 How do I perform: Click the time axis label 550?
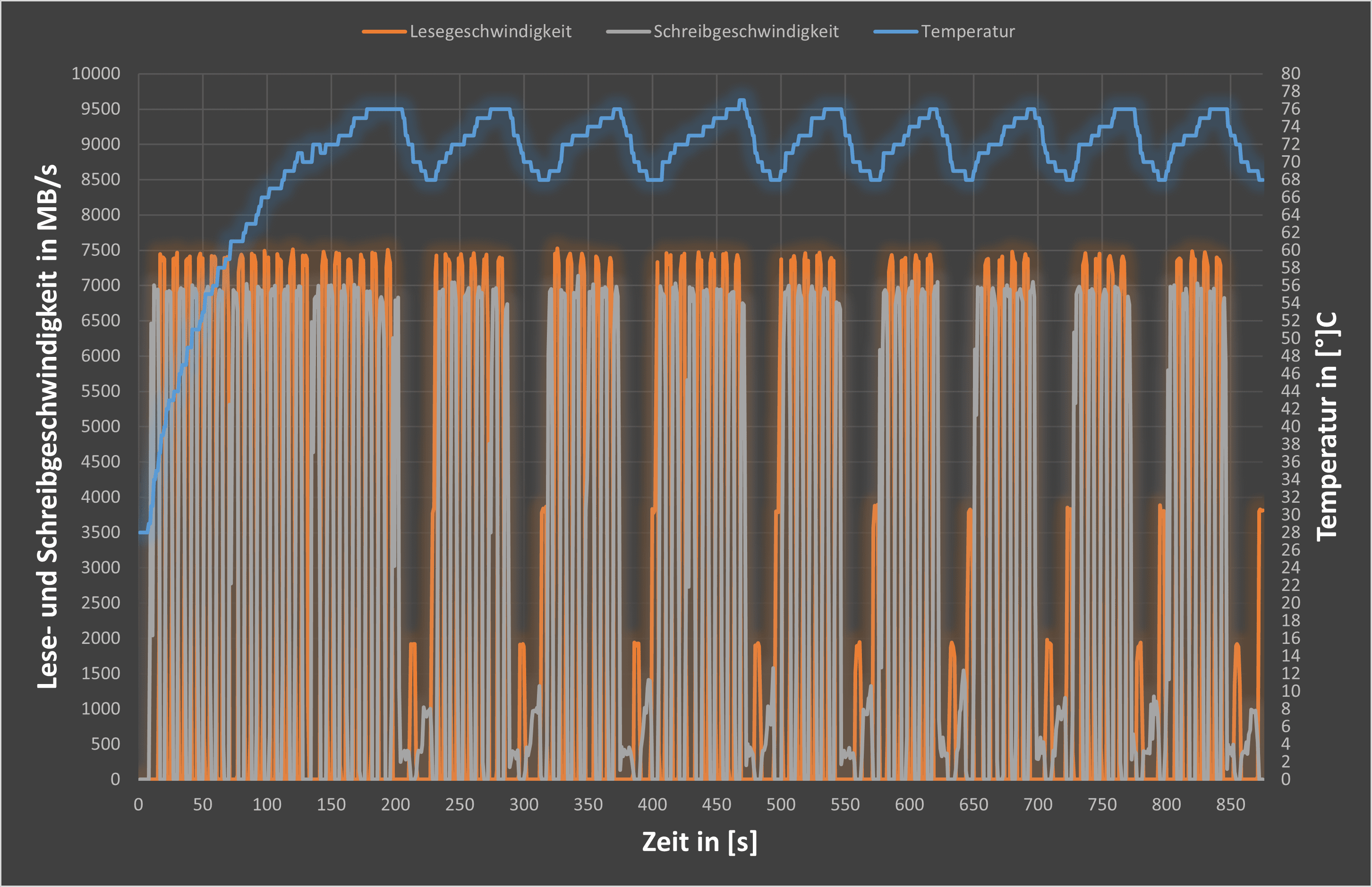(845, 805)
